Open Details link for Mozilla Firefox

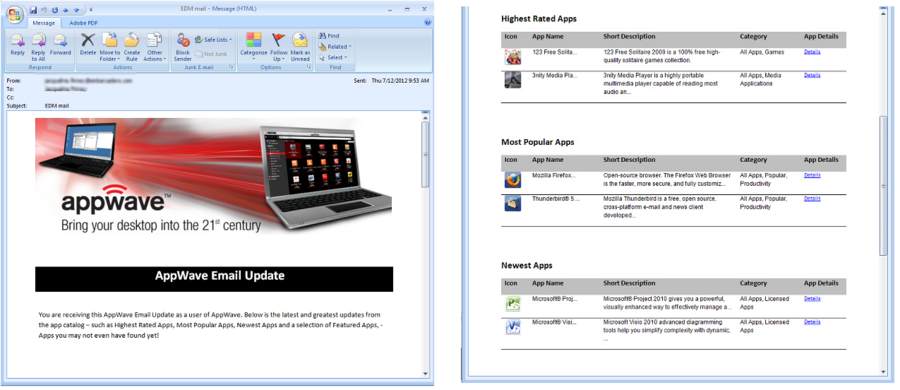pyautogui.click(x=812, y=175)
